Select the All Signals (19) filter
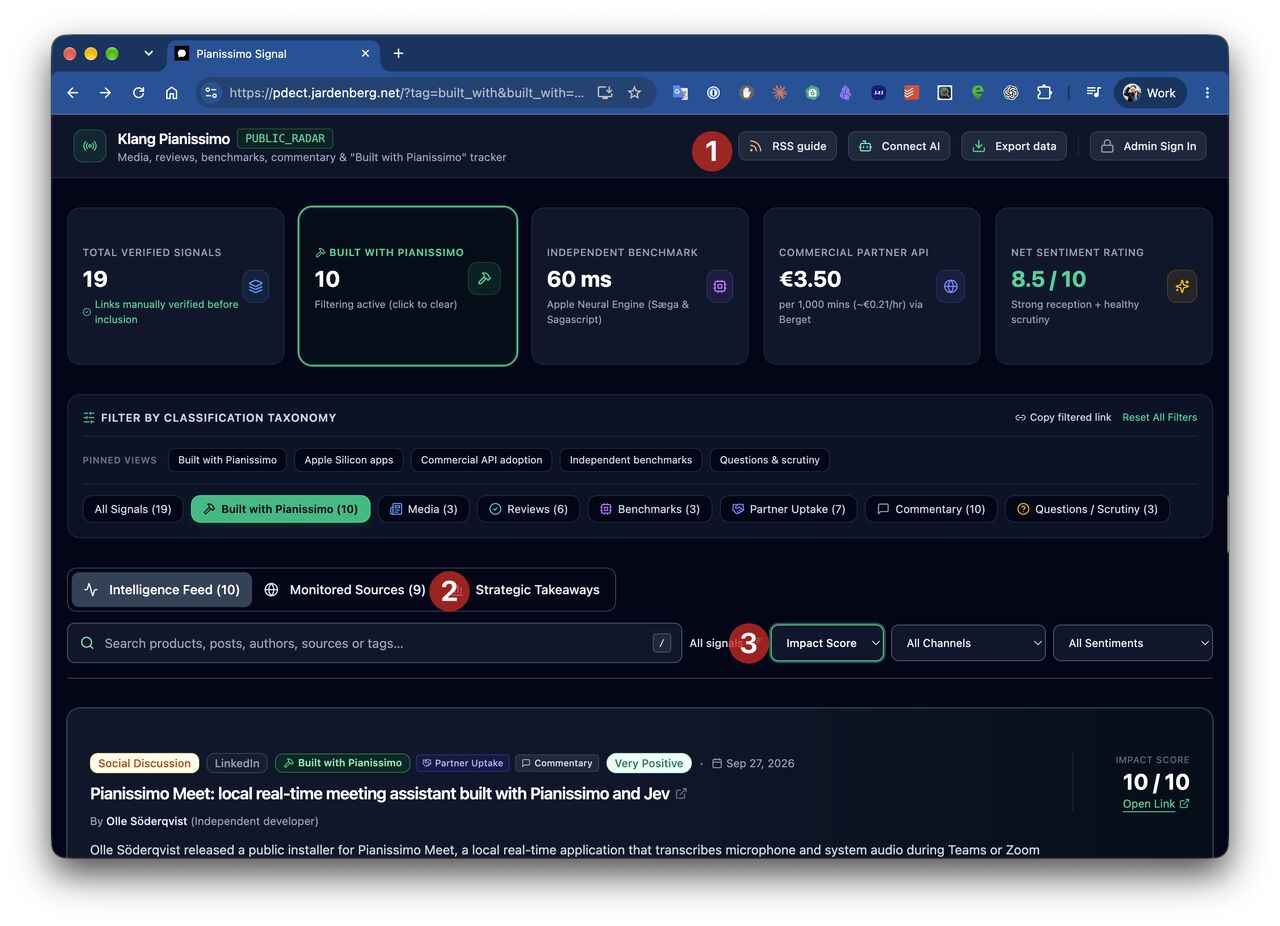Image resolution: width=1280 pixels, height=926 pixels. [x=133, y=509]
